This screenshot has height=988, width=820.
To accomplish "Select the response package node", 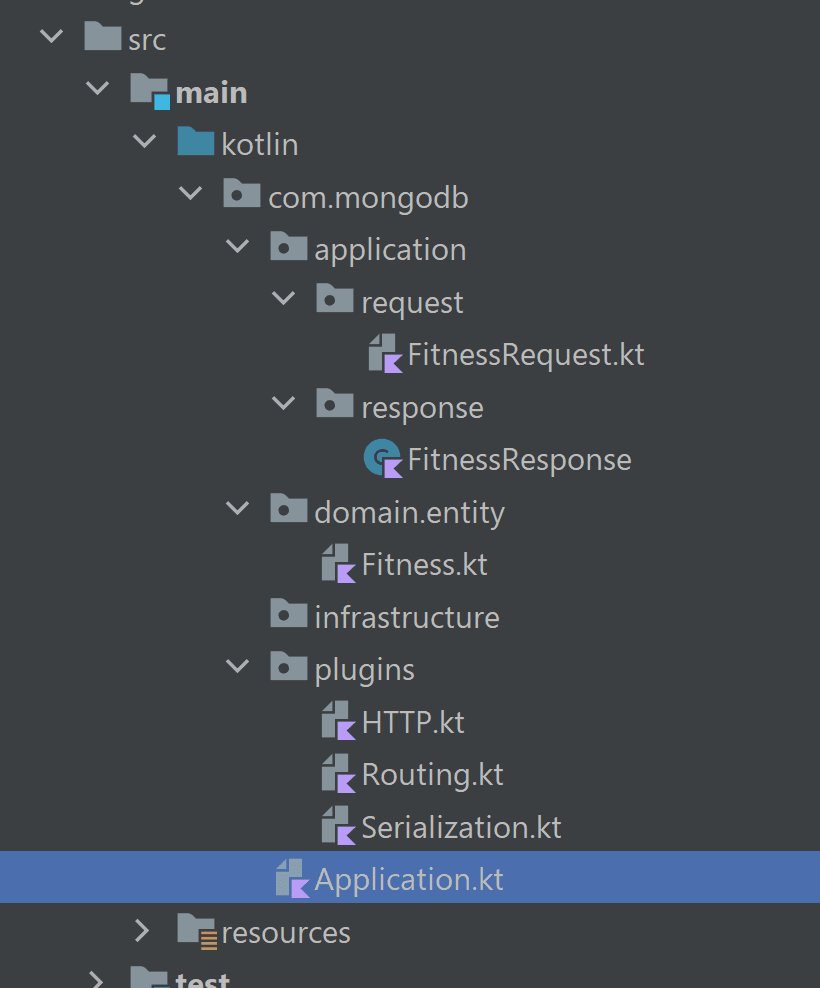I will tap(422, 406).
